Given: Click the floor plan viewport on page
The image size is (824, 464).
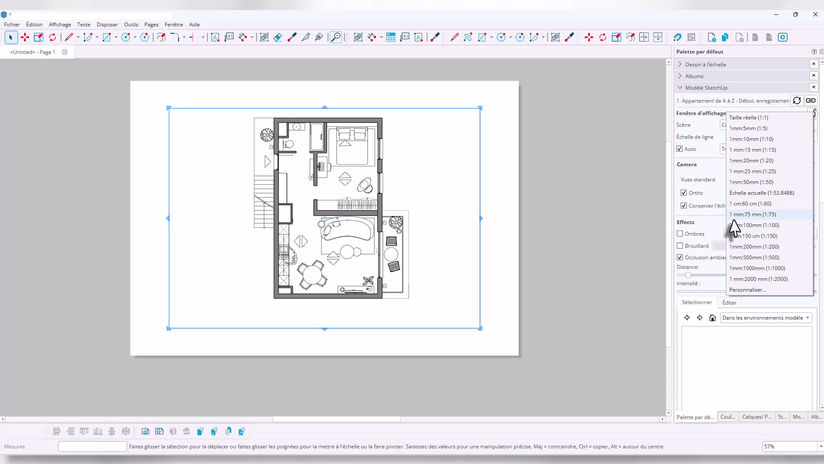Looking at the screenshot, I should coord(324,218).
